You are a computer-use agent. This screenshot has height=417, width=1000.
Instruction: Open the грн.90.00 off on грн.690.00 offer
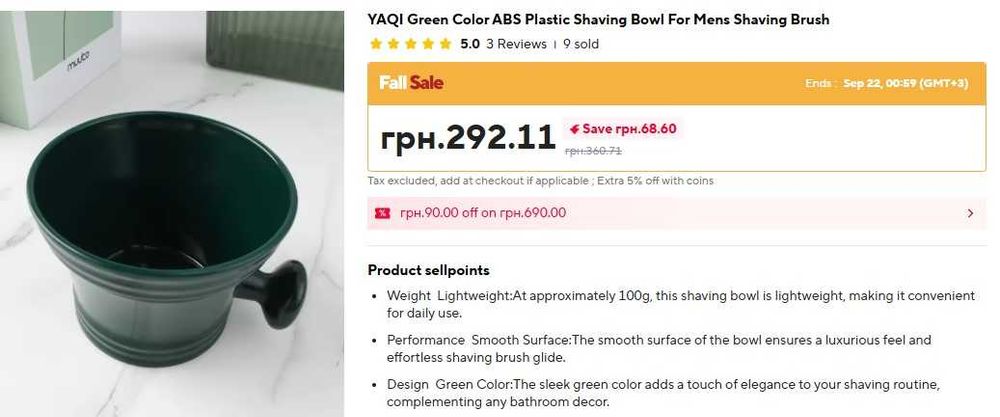click(677, 213)
